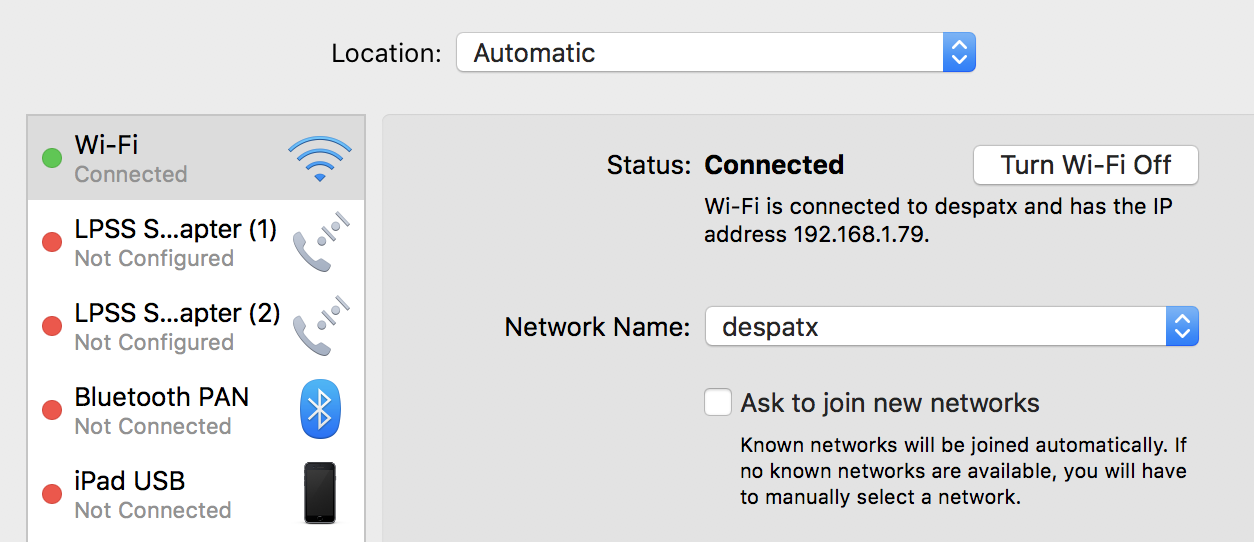The width and height of the screenshot is (1254, 542).
Task: Open the Location dropdown set to Automatic
Action: pos(716,53)
